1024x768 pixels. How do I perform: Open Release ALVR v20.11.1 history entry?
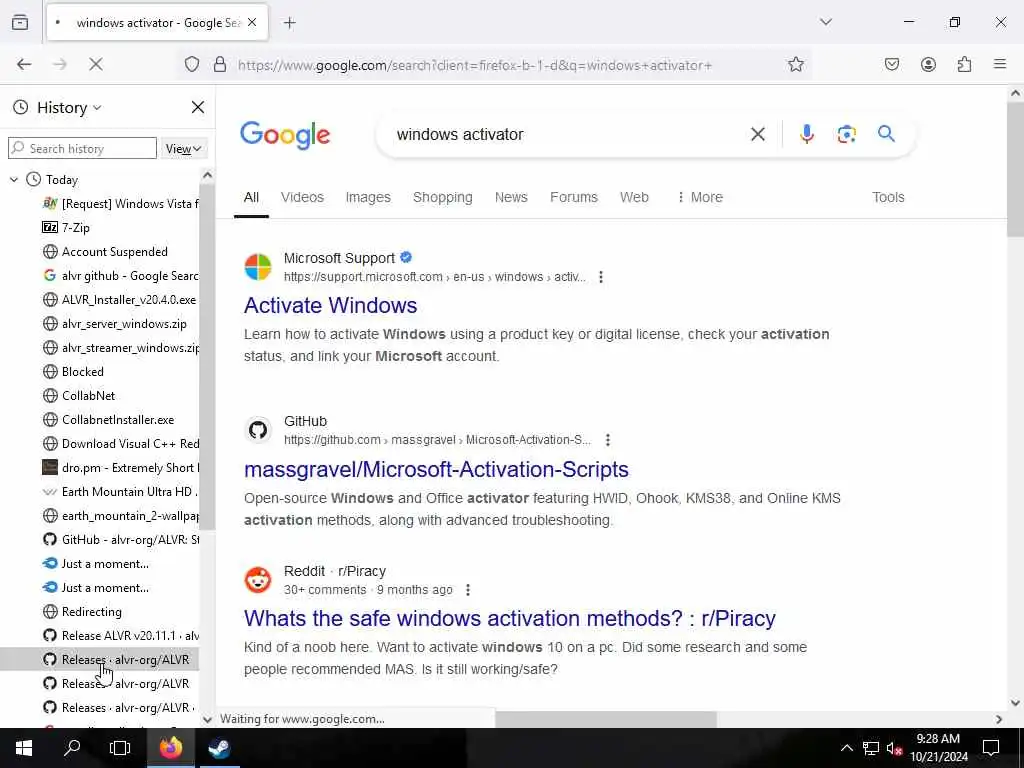click(120, 635)
